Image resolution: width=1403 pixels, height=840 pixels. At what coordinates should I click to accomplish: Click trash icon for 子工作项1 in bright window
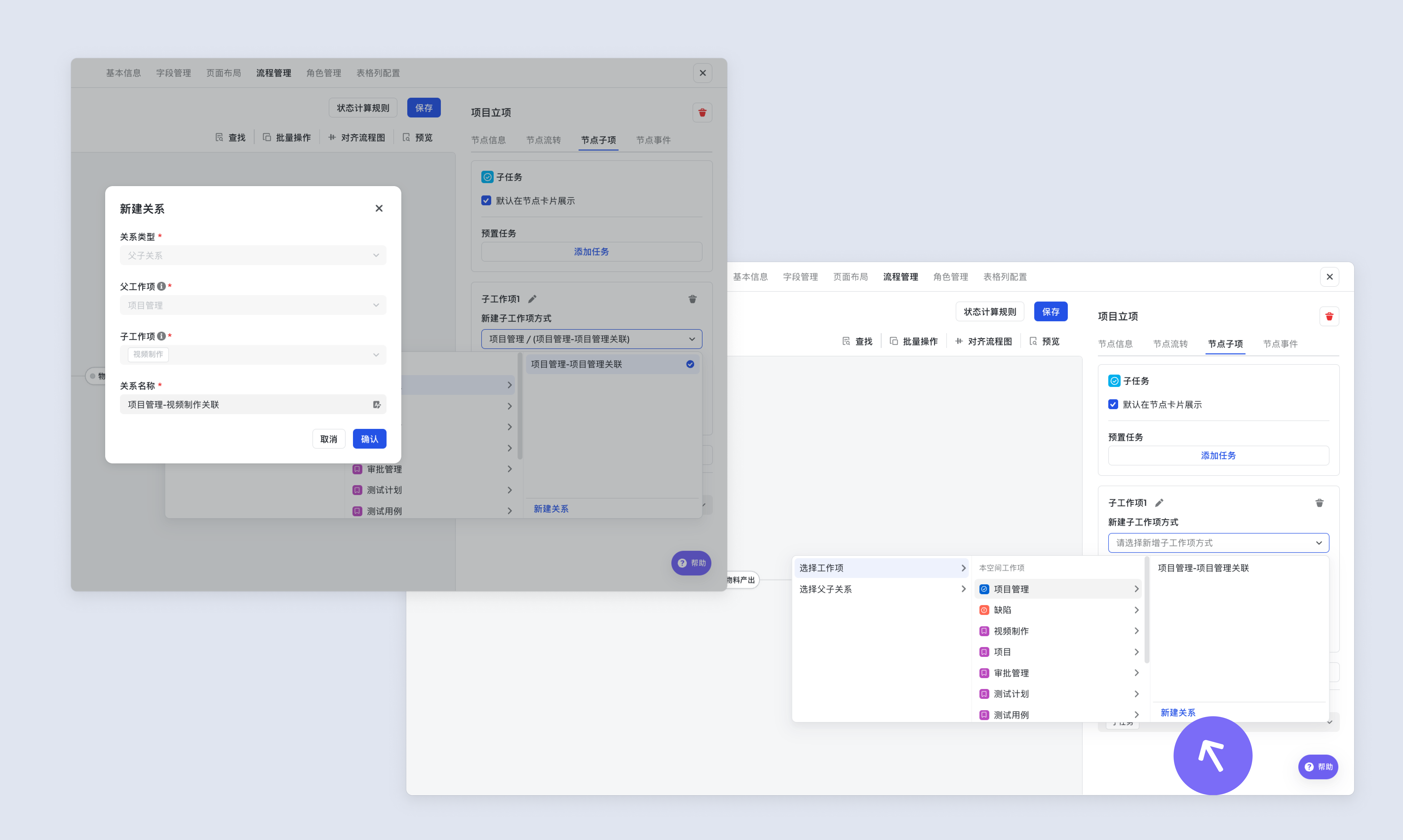[1319, 503]
